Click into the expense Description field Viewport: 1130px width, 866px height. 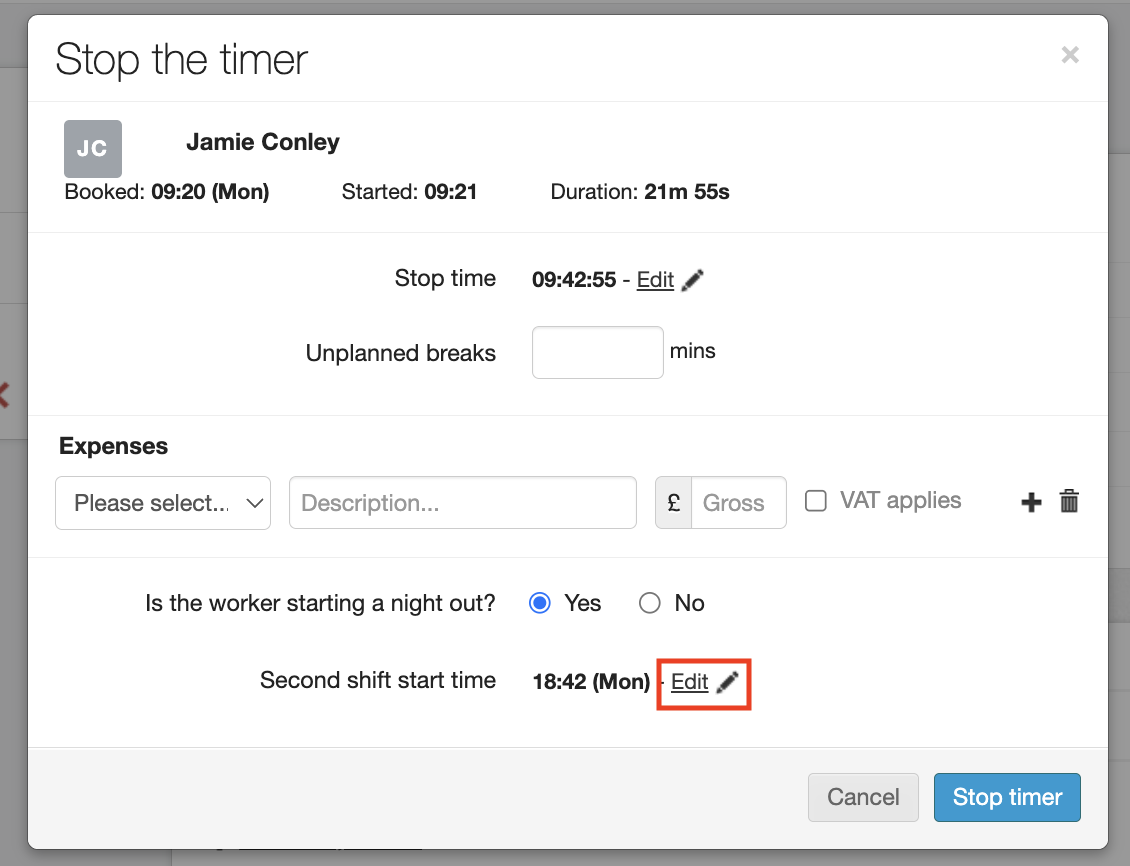click(462, 502)
